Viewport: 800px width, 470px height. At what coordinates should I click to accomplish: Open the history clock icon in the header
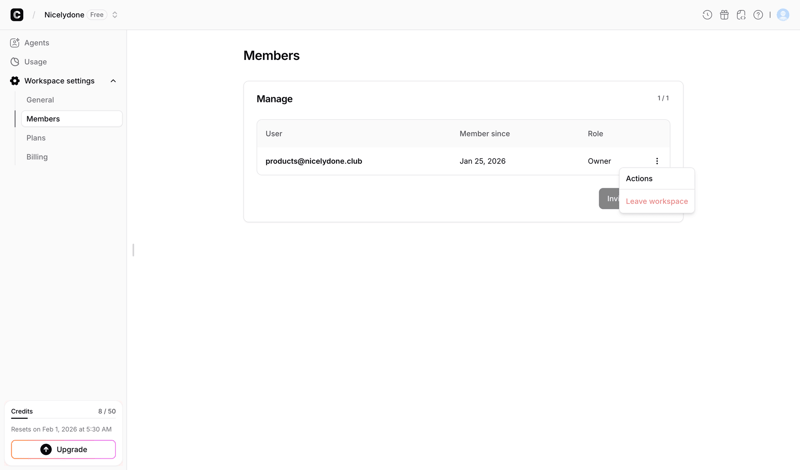(707, 15)
